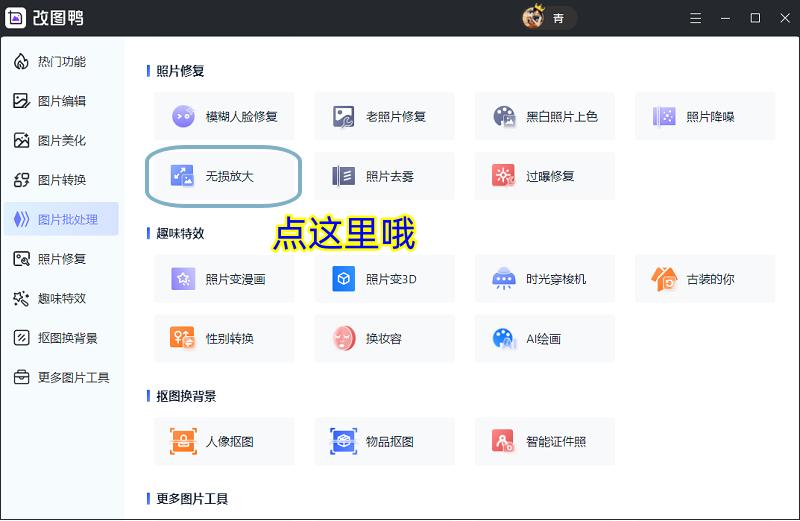The height and width of the screenshot is (521, 800).
Task: Open 抠图换背景 in the sidebar
Action: [61, 338]
